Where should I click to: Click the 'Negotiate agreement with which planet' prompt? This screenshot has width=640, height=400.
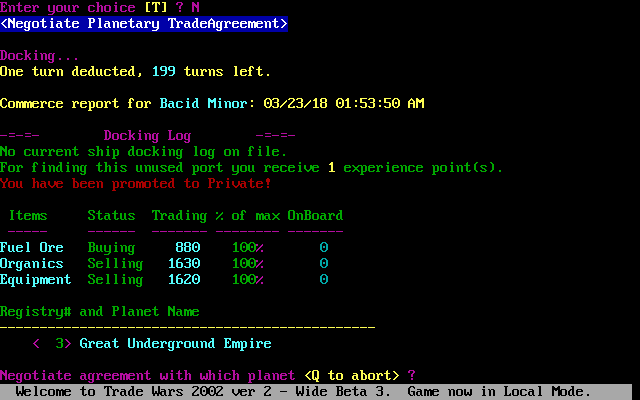(147, 376)
